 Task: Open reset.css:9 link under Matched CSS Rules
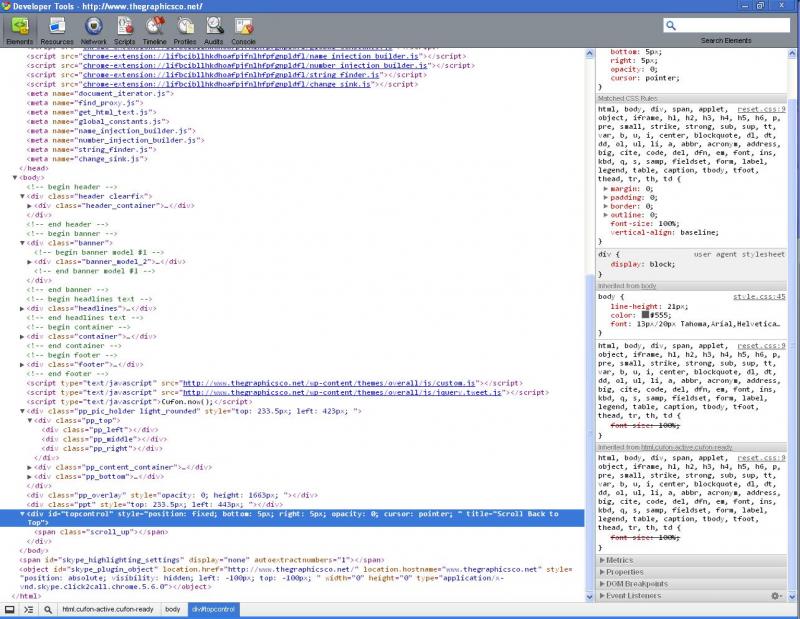click(x=761, y=109)
